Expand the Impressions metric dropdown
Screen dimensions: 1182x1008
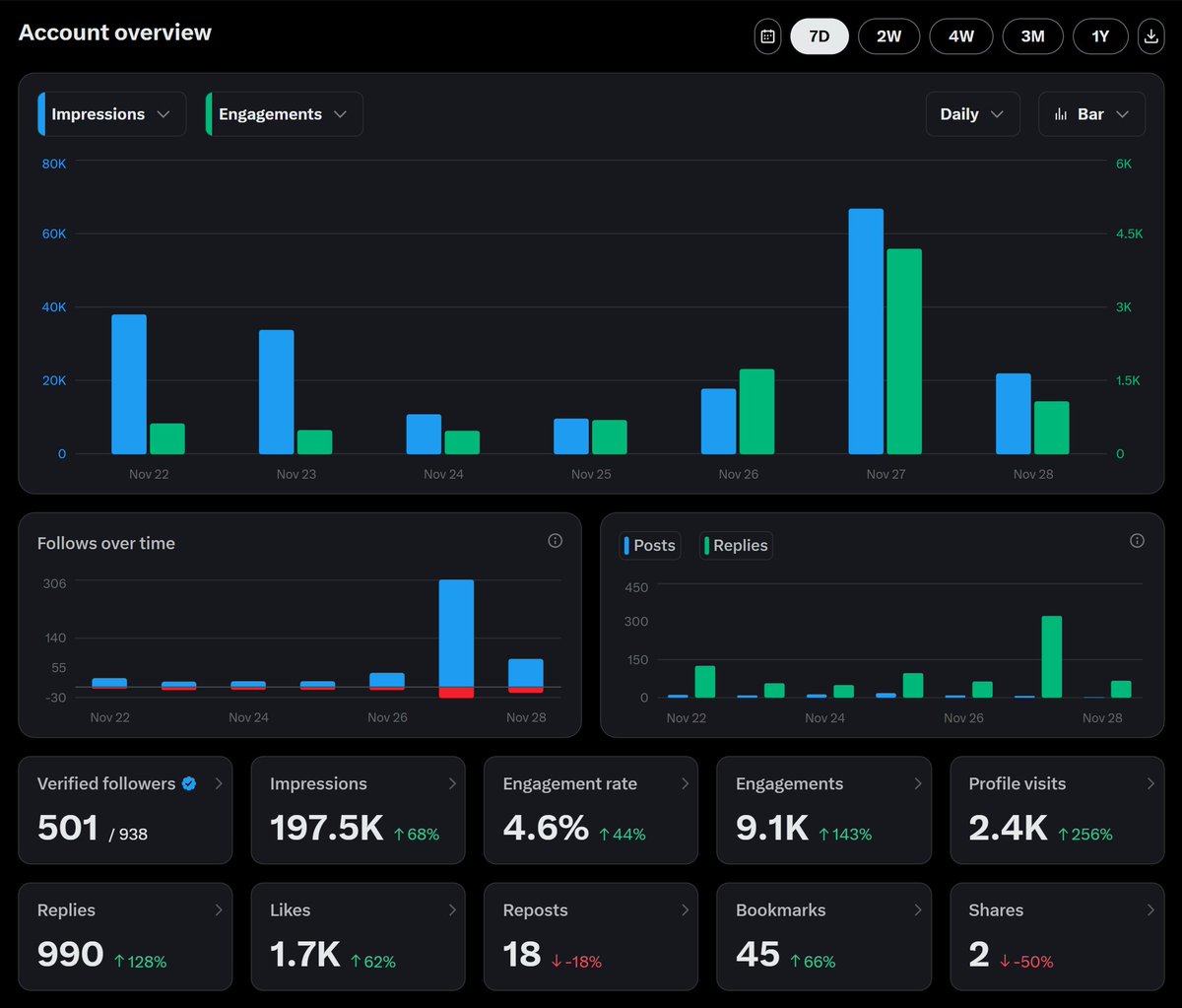pos(112,114)
